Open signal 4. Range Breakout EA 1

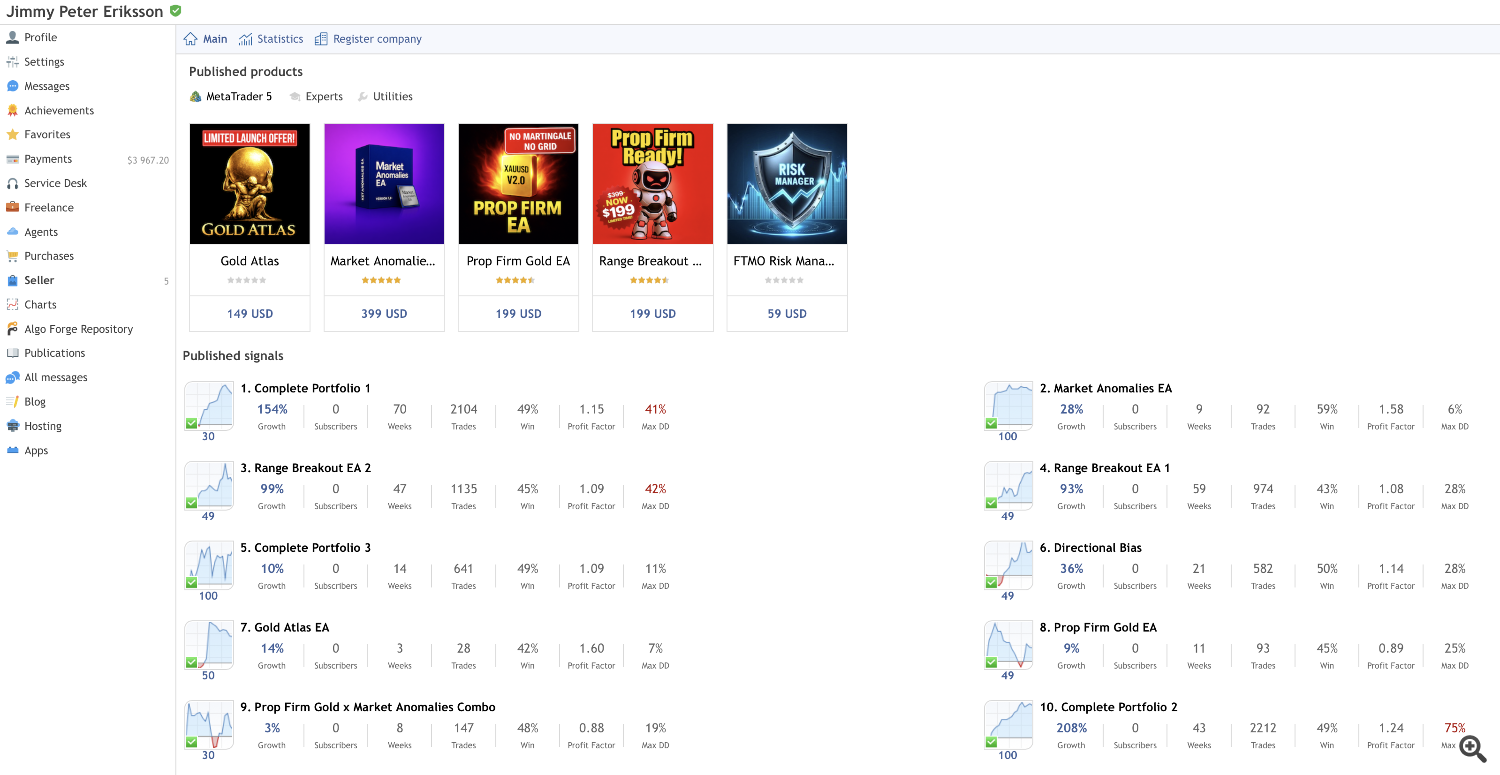click(1105, 468)
